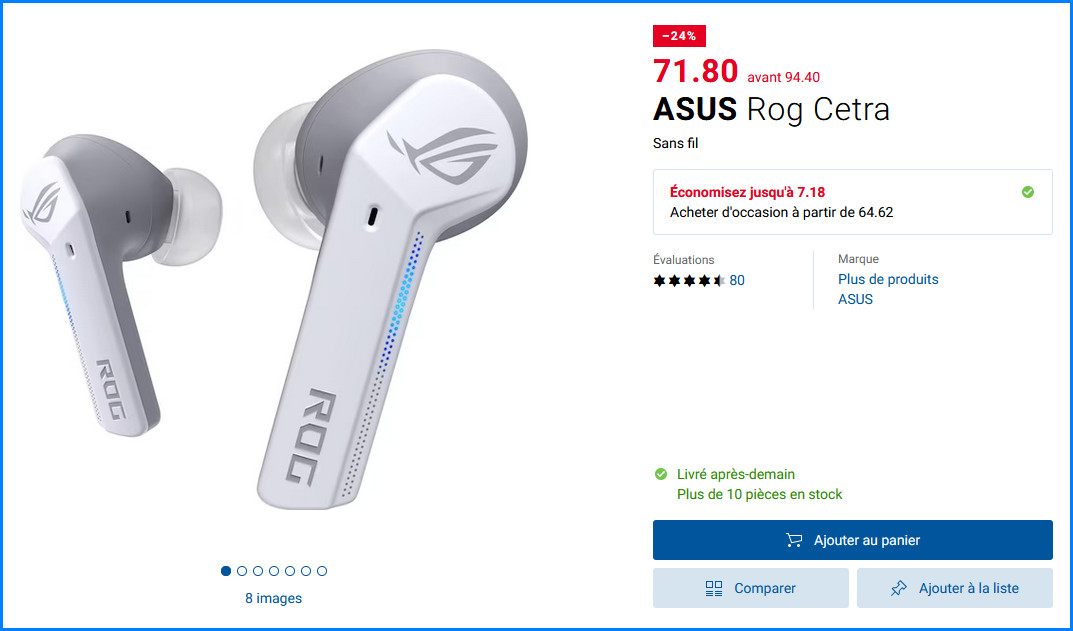Select the second image carousel dot

pos(242,571)
